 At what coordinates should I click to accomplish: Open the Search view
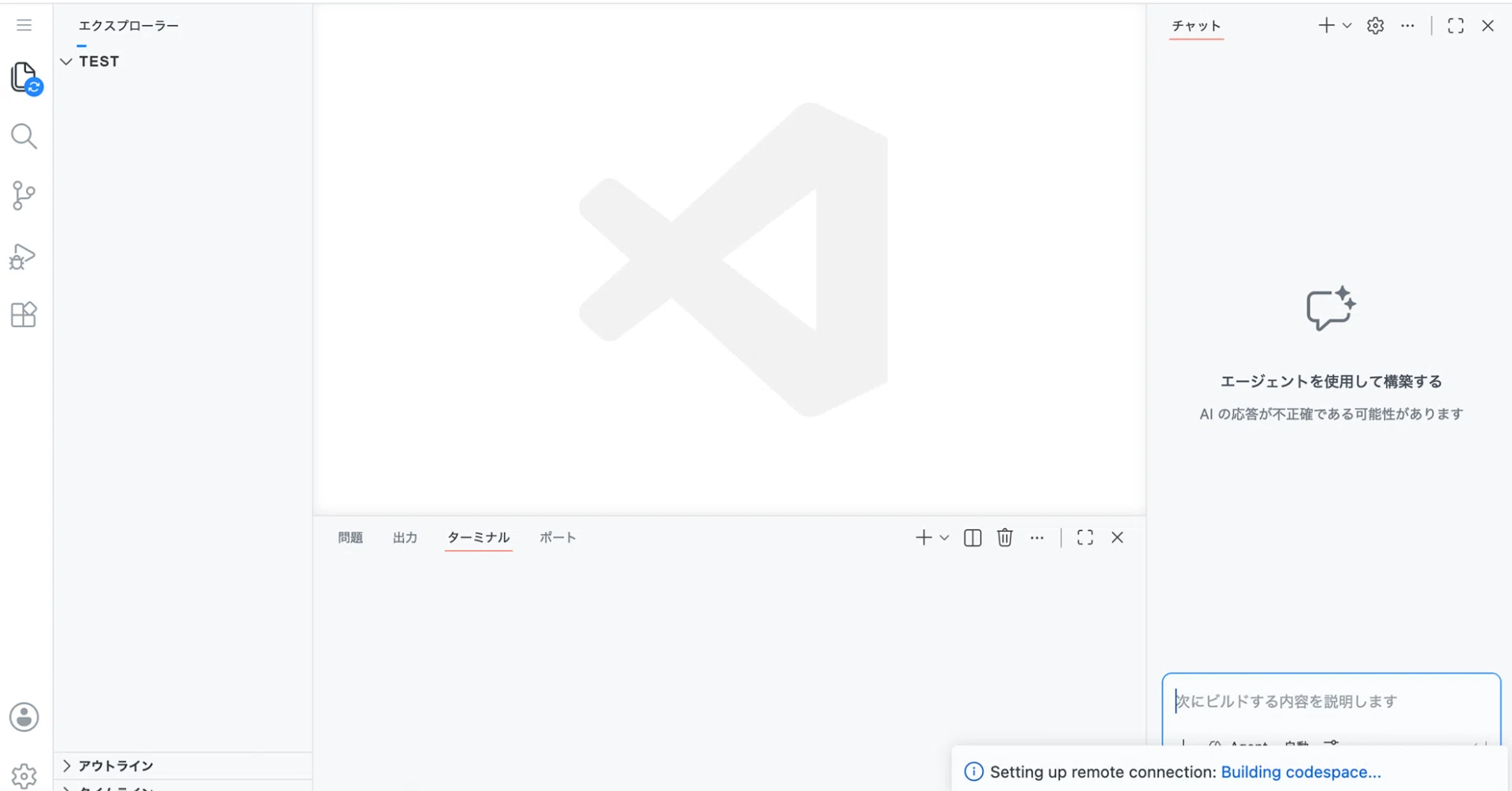24,136
